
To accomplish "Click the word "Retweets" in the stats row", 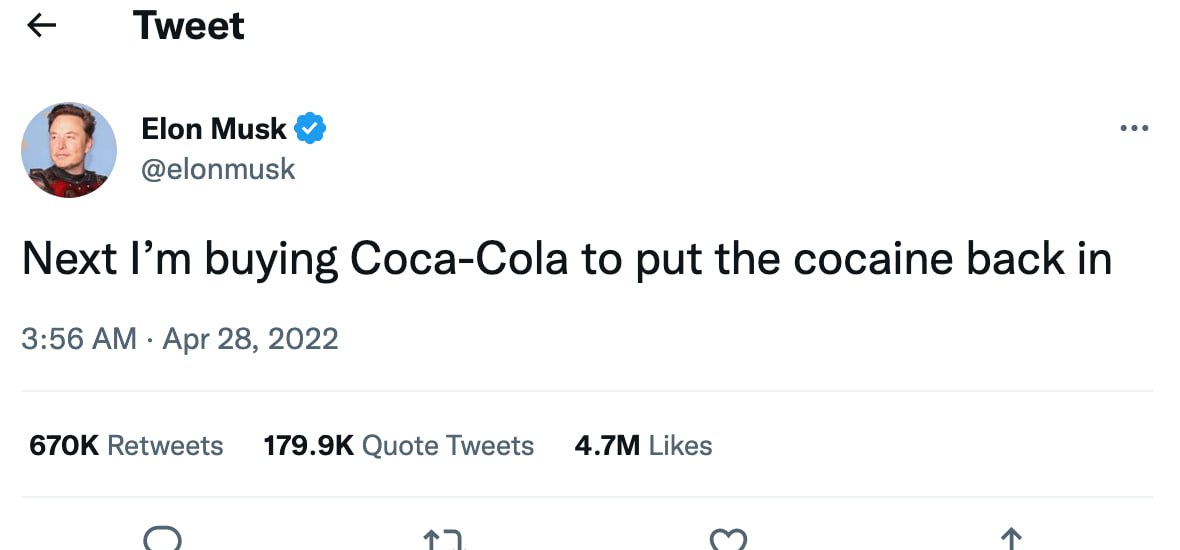I will click(x=165, y=445).
